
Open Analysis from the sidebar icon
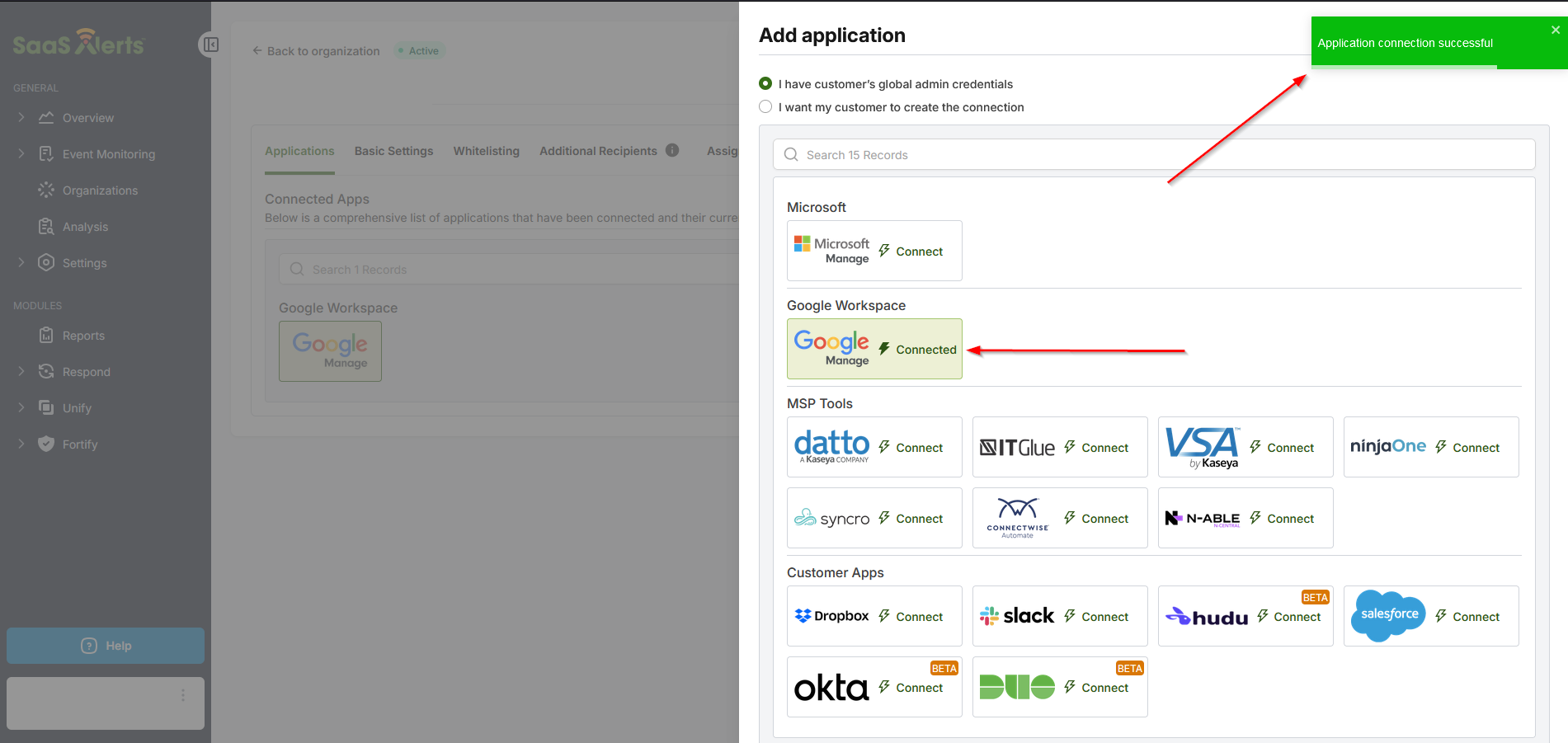[x=46, y=227]
